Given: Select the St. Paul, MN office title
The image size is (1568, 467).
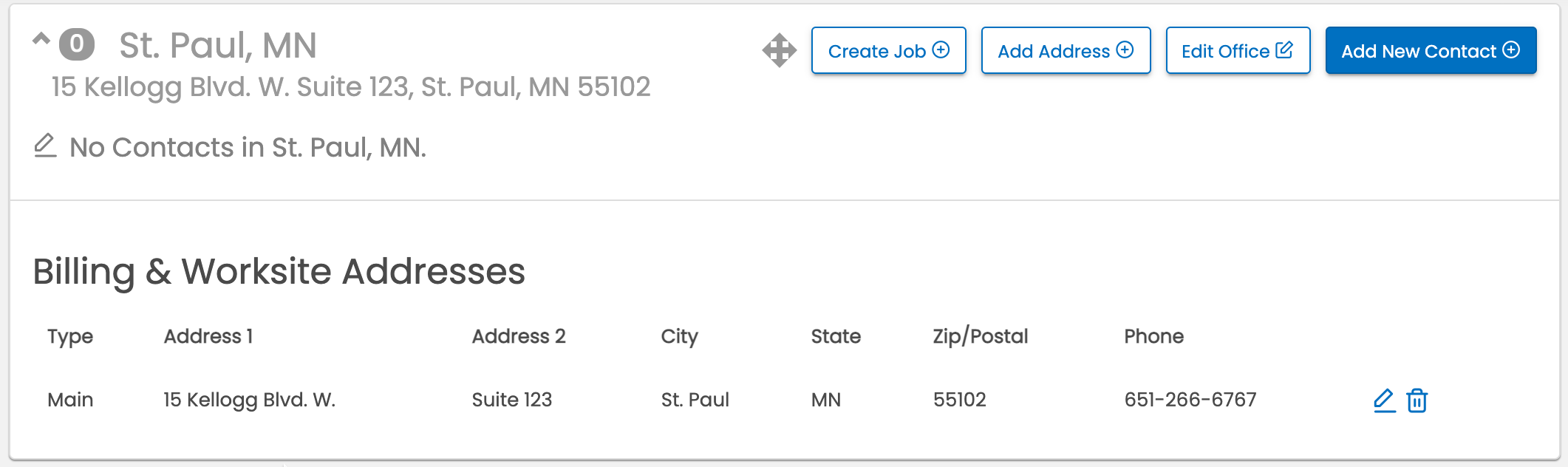Looking at the screenshot, I should (218, 45).
